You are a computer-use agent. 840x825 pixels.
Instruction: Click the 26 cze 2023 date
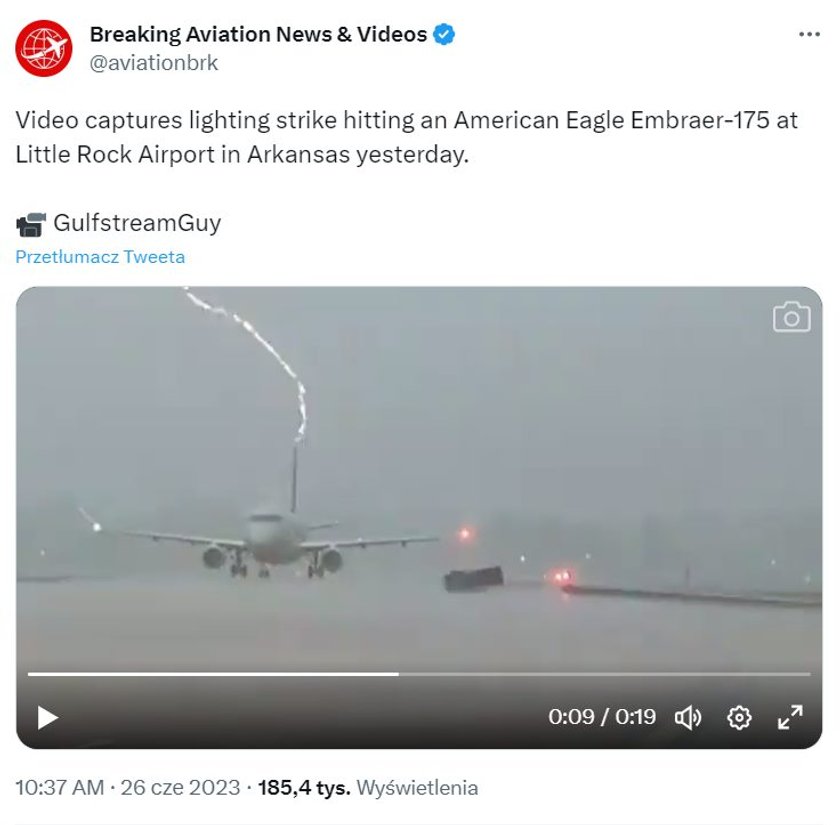point(180,788)
